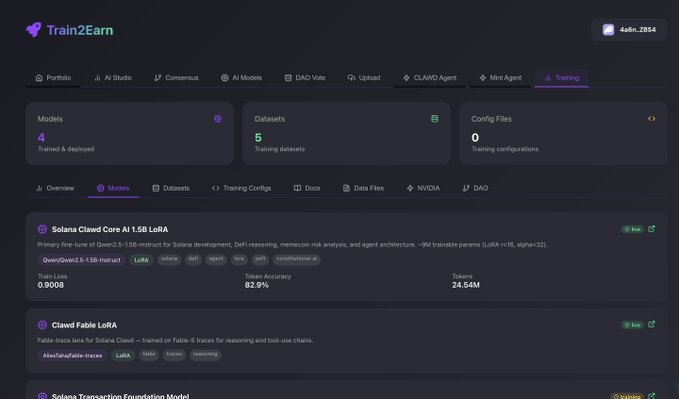Select the Training tab

click(x=561, y=78)
